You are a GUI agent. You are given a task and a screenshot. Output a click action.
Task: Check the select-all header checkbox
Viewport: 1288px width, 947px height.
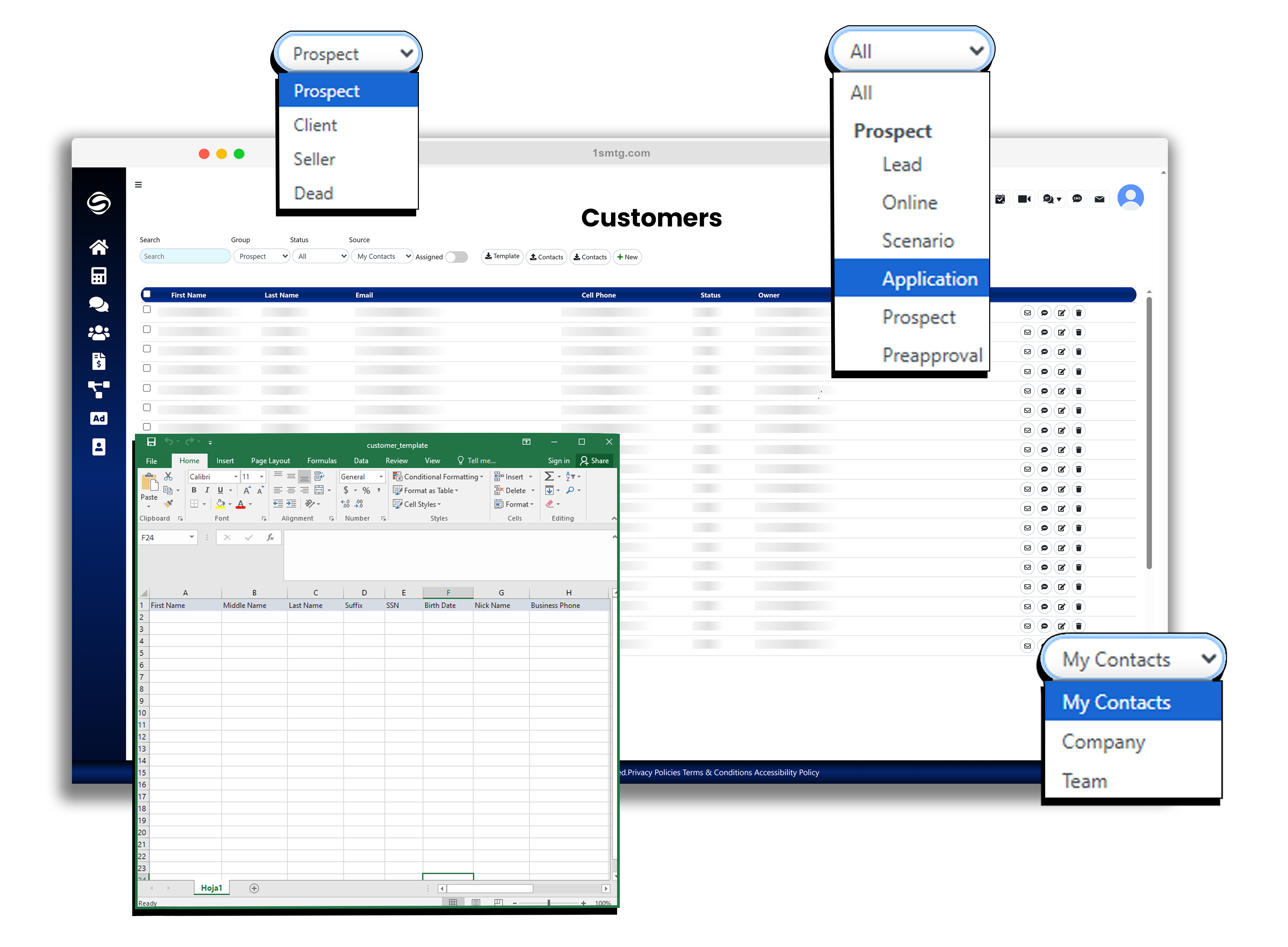tap(147, 294)
